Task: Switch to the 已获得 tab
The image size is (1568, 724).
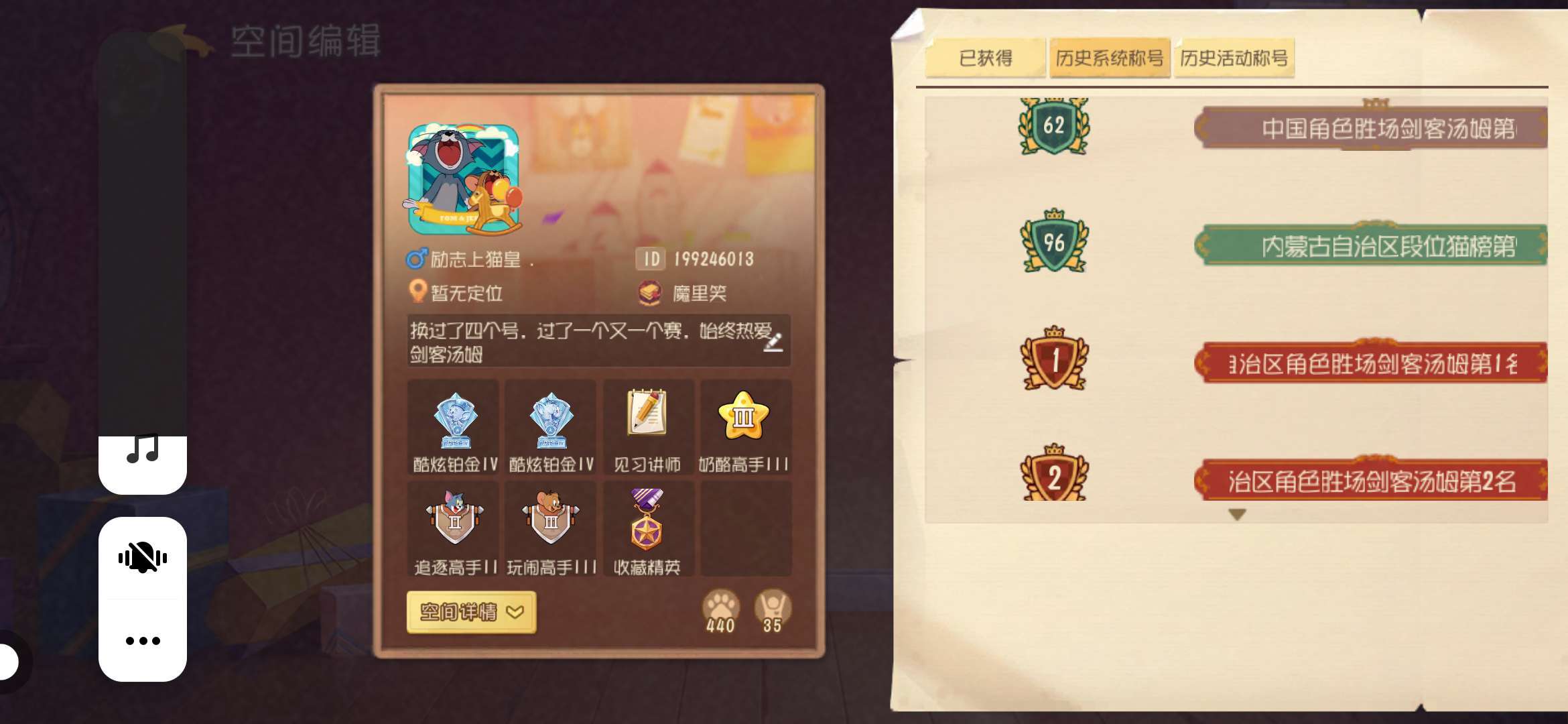Action: click(986, 58)
